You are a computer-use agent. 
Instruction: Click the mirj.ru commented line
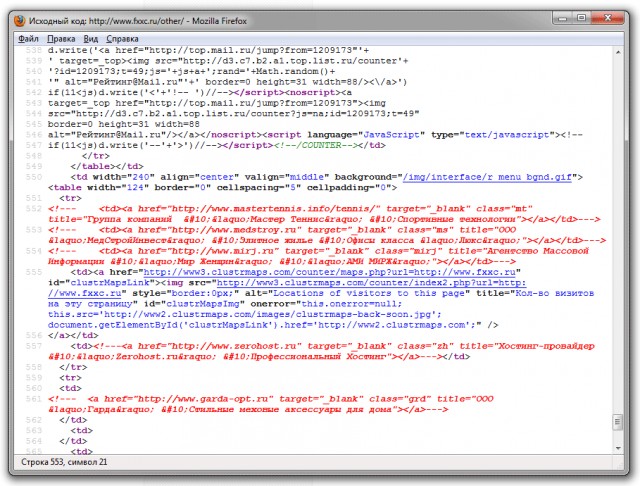point(318,256)
